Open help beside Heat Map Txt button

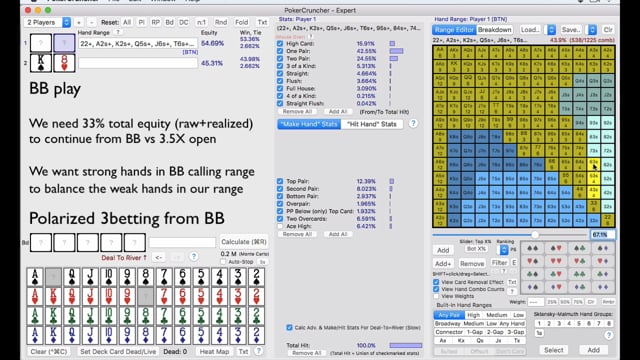[x=258, y=351]
